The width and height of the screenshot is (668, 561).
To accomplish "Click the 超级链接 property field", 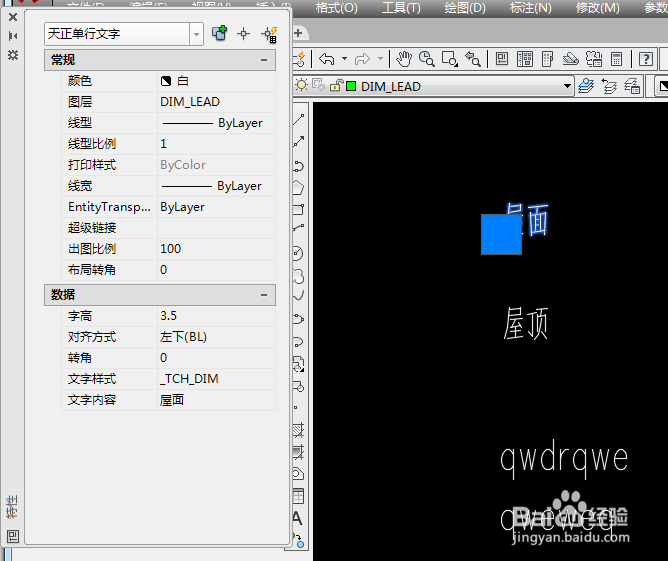I will pos(216,228).
